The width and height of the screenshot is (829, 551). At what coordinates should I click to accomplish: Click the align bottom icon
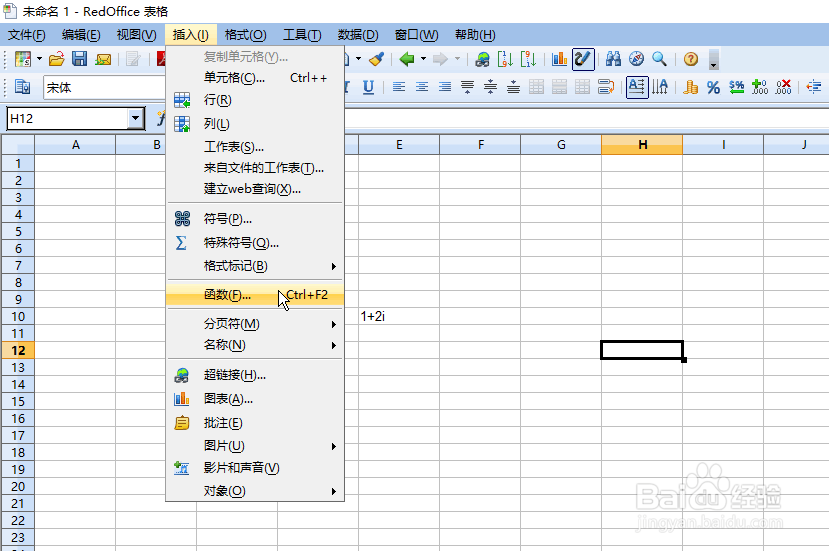pyautogui.click(x=513, y=87)
